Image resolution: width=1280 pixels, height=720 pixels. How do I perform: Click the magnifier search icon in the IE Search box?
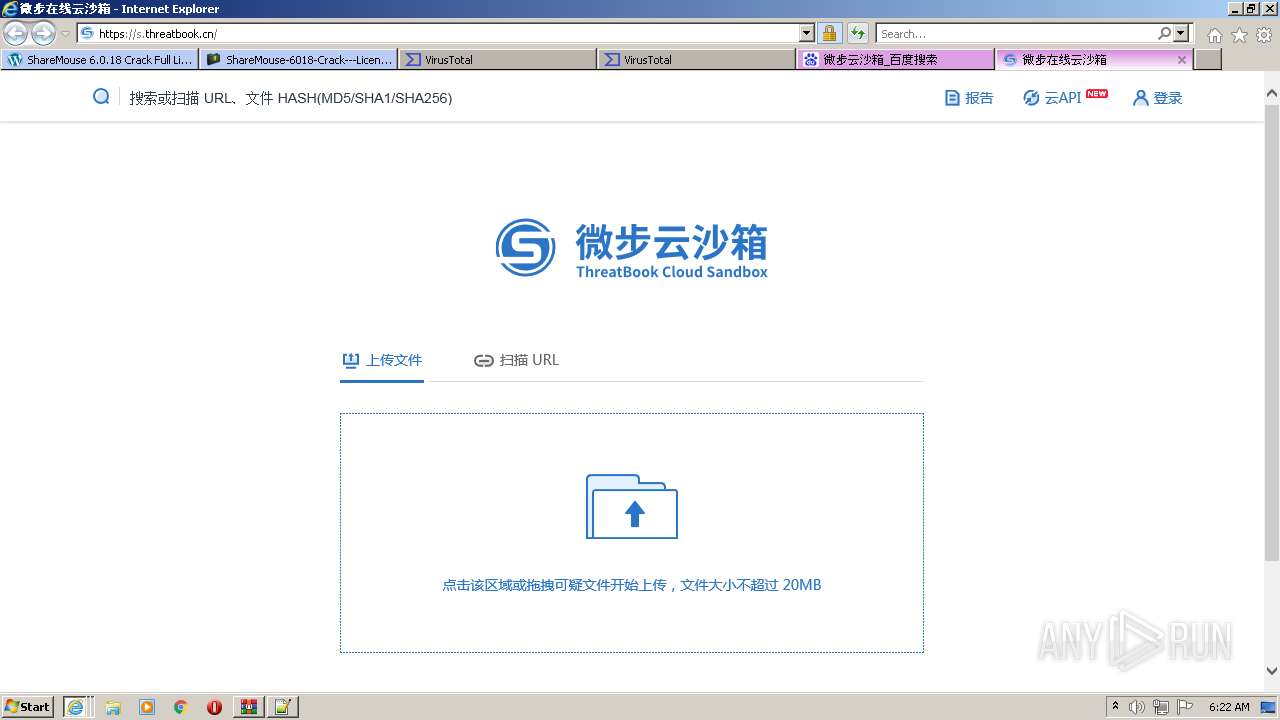tap(1164, 33)
